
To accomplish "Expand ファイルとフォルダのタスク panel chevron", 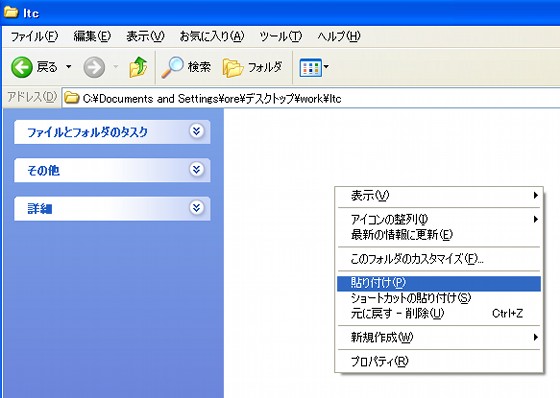I will pos(196,131).
